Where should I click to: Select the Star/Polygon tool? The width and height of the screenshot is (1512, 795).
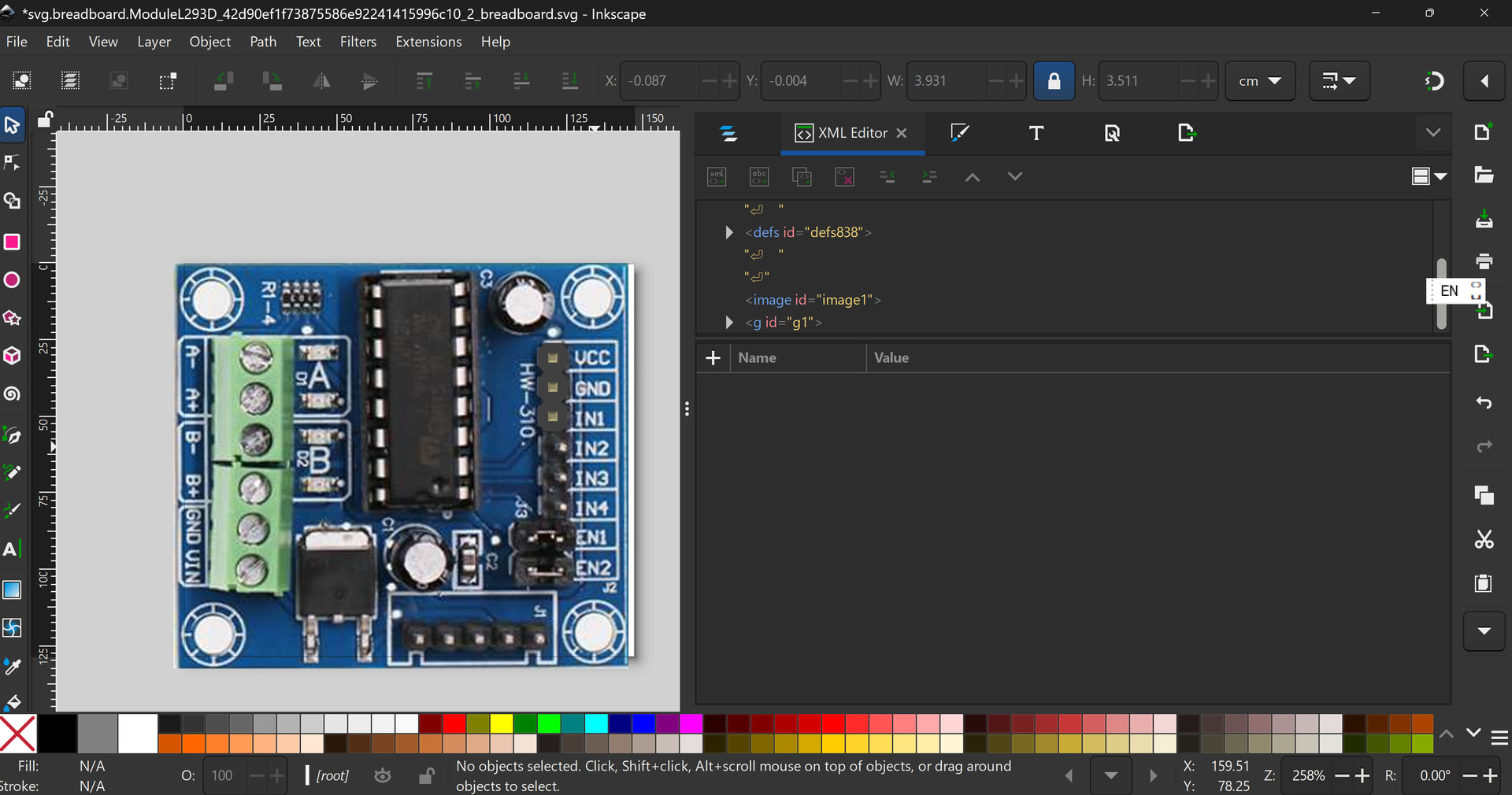12,318
